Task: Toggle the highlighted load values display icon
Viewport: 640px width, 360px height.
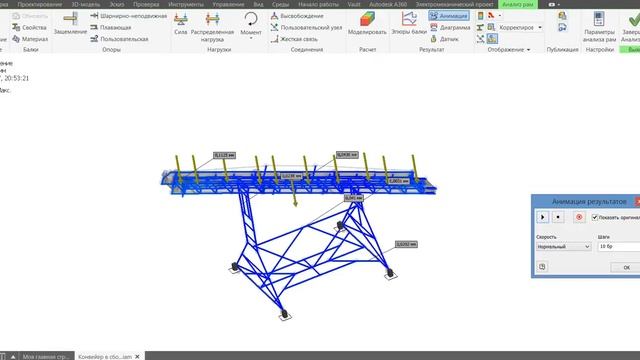Action: 492,39
